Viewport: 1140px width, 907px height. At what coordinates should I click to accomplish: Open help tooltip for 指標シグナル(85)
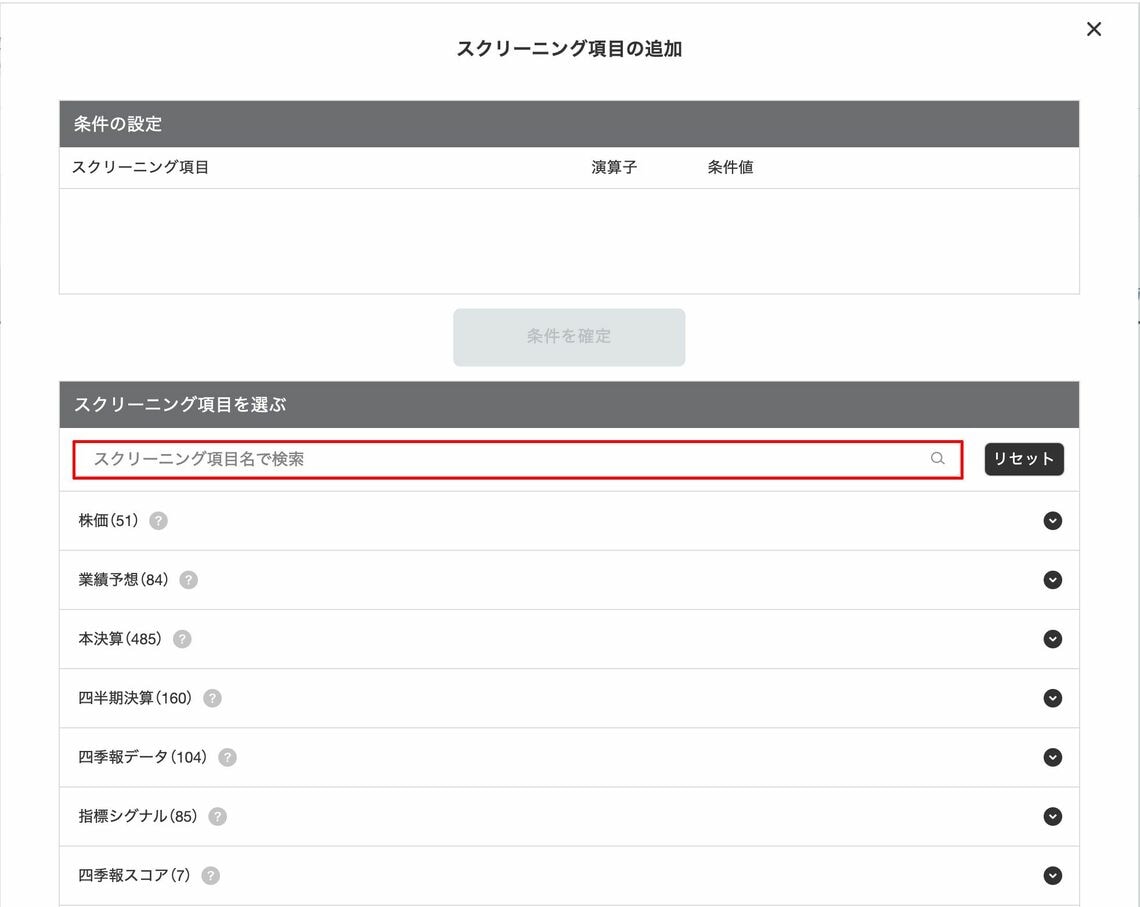217,817
